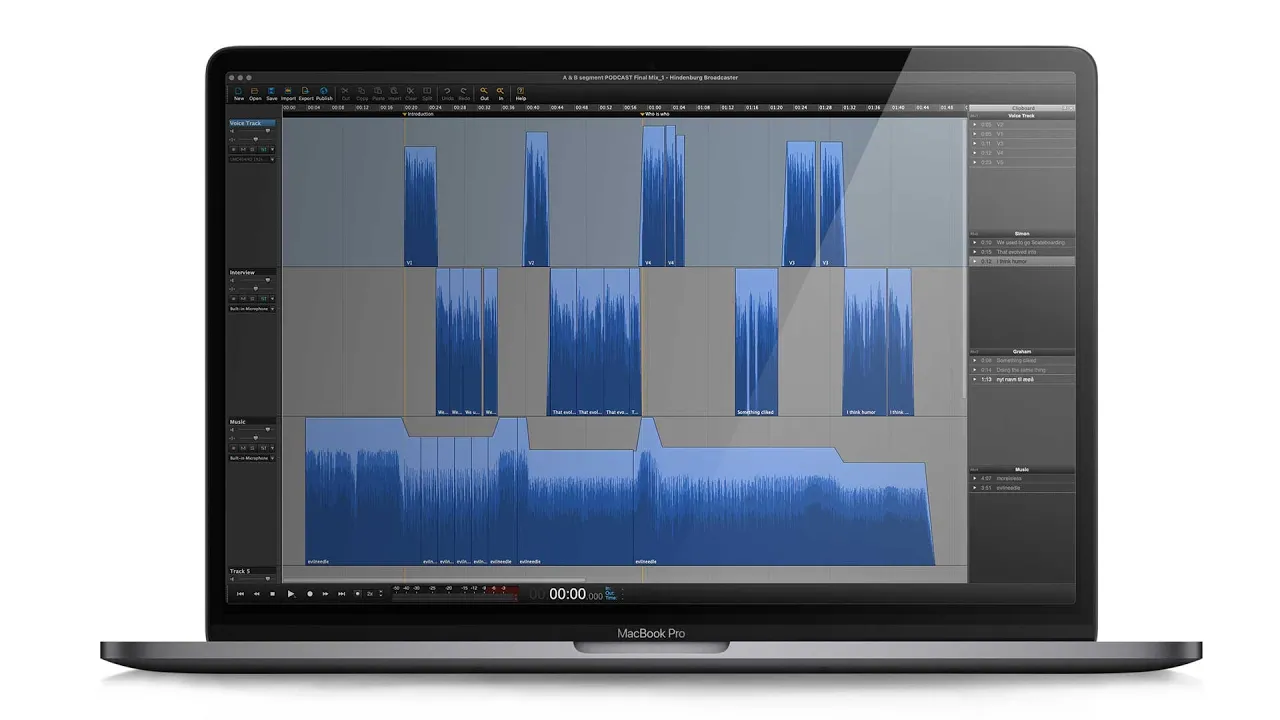
Task: Click the horizontal timeline scrollbar
Action: pos(434,579)
